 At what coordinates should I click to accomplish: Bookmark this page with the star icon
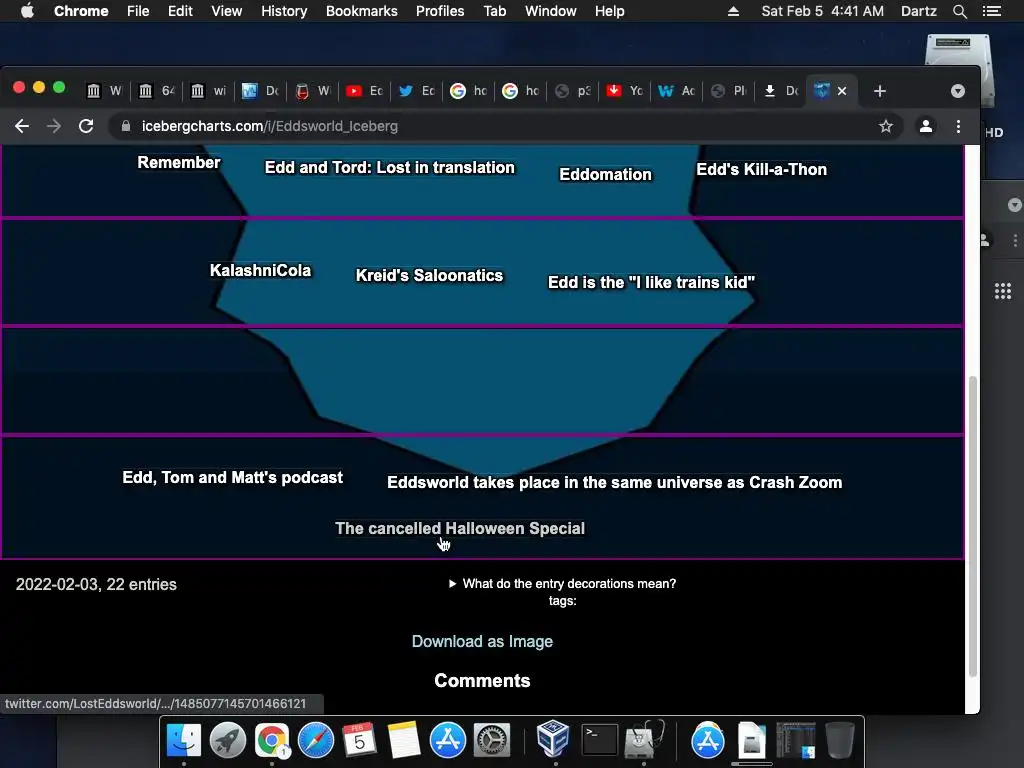886,126
